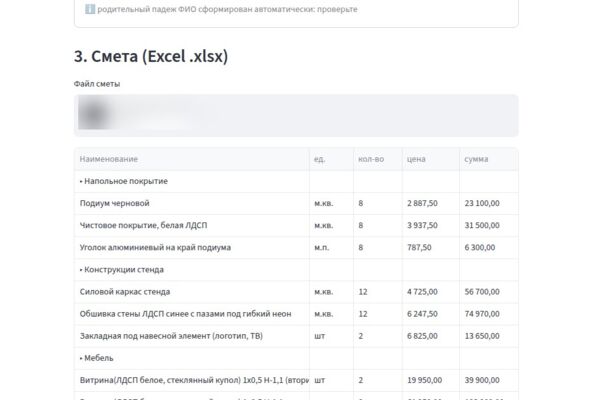Image resolution: width=600 pixels, height=400 pixels.
Task: Click the 3. Смета (Excel .xlsx) heading
Action: pos(151,56)
